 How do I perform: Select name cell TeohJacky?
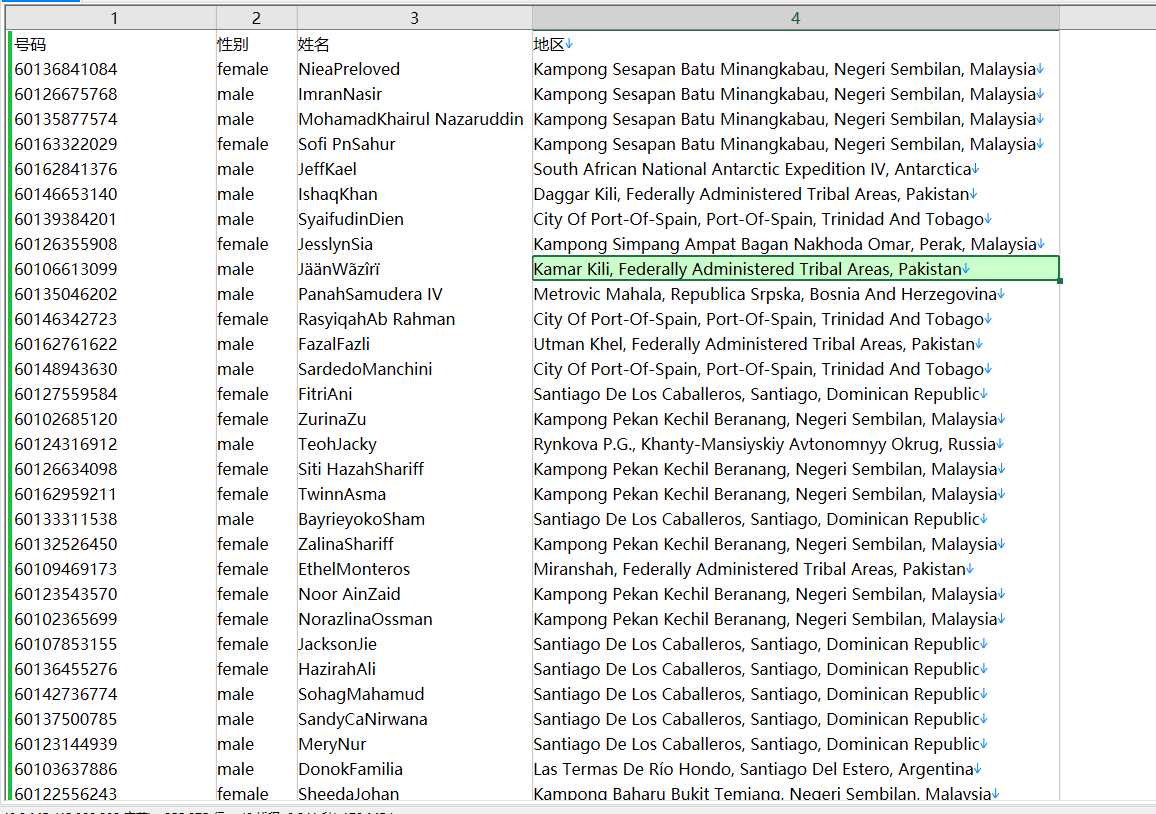[x=414, y=445]
